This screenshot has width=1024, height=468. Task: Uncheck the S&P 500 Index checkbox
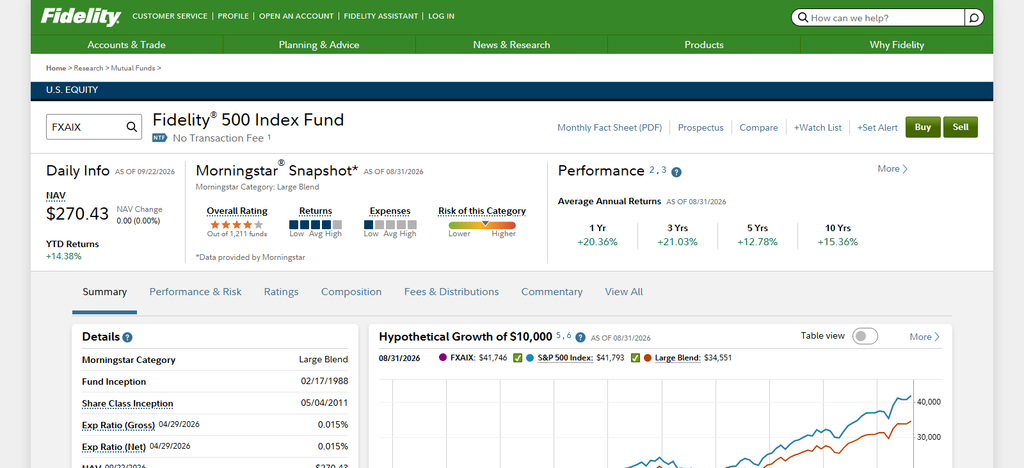[x=517, y=358]
